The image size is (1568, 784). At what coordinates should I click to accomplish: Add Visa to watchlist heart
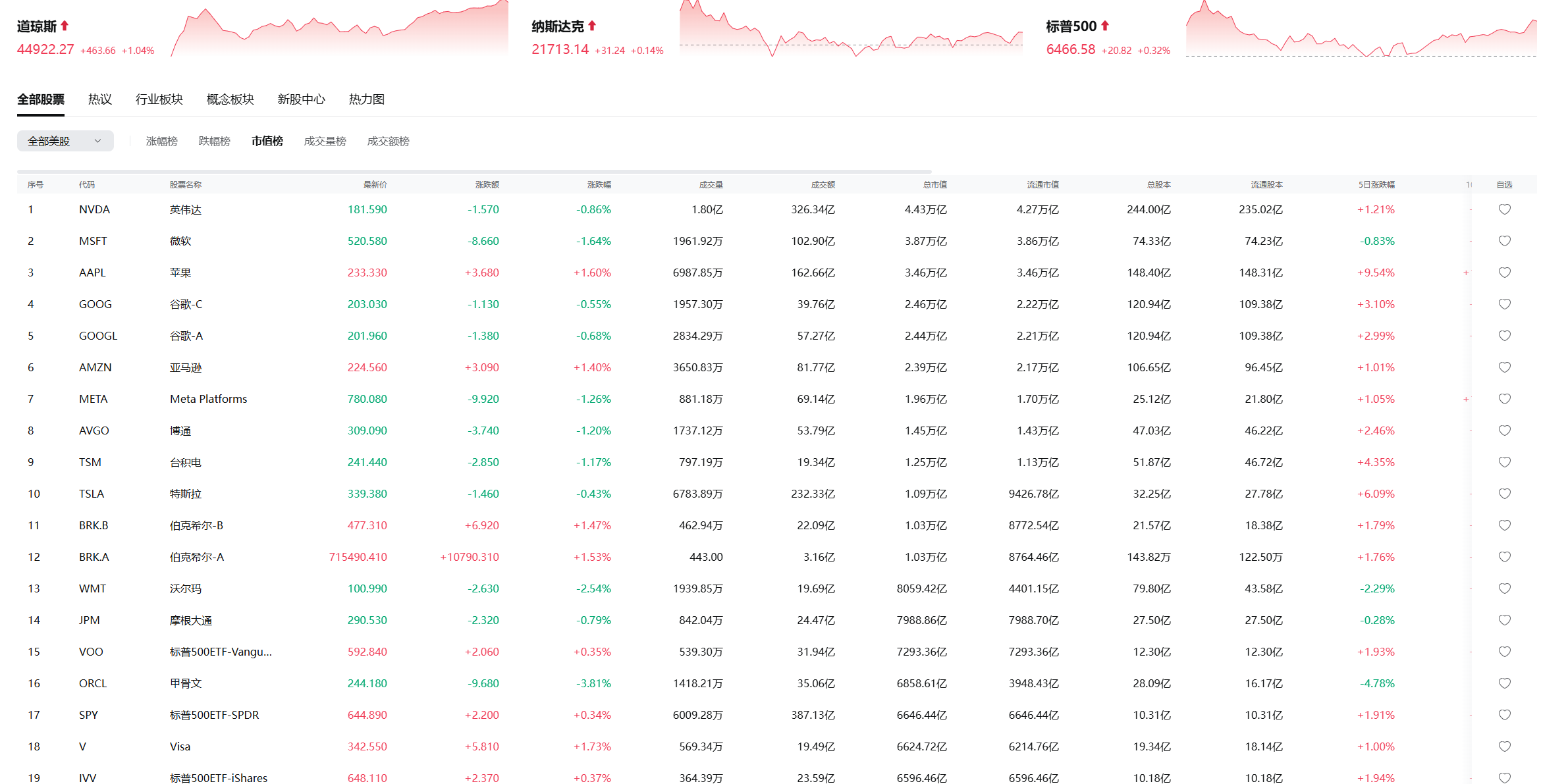tap(1504, 746)
